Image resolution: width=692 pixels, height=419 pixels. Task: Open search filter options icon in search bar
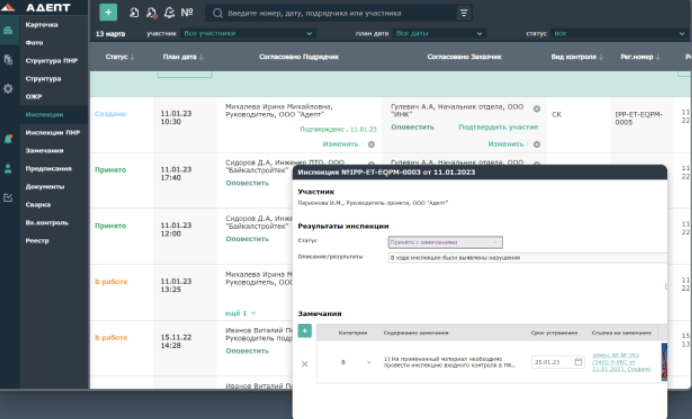[463, 13]
